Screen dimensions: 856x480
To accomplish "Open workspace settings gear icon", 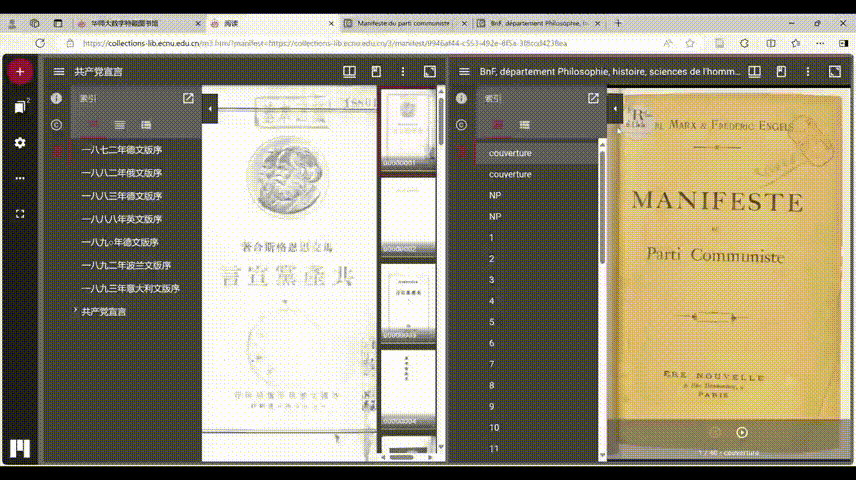I will coord(20,143).
